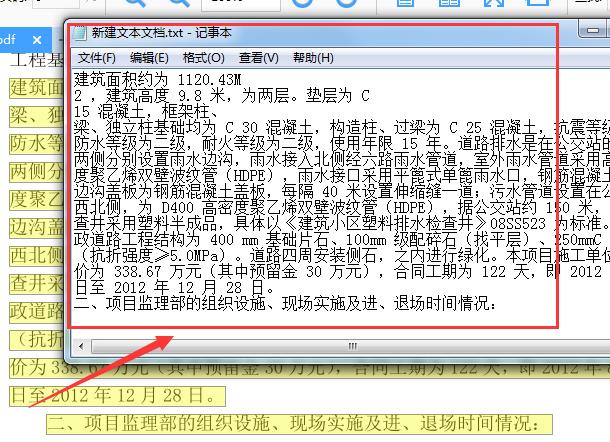Click the Notepad line starting (抗折强度≥5.0MPa)
This screenshot has width=610, height=442.
coord(342,255)
